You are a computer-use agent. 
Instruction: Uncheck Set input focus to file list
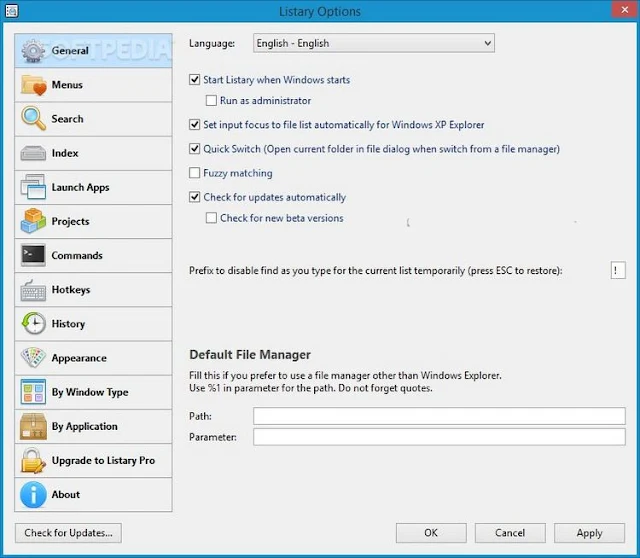coord(195,124)
